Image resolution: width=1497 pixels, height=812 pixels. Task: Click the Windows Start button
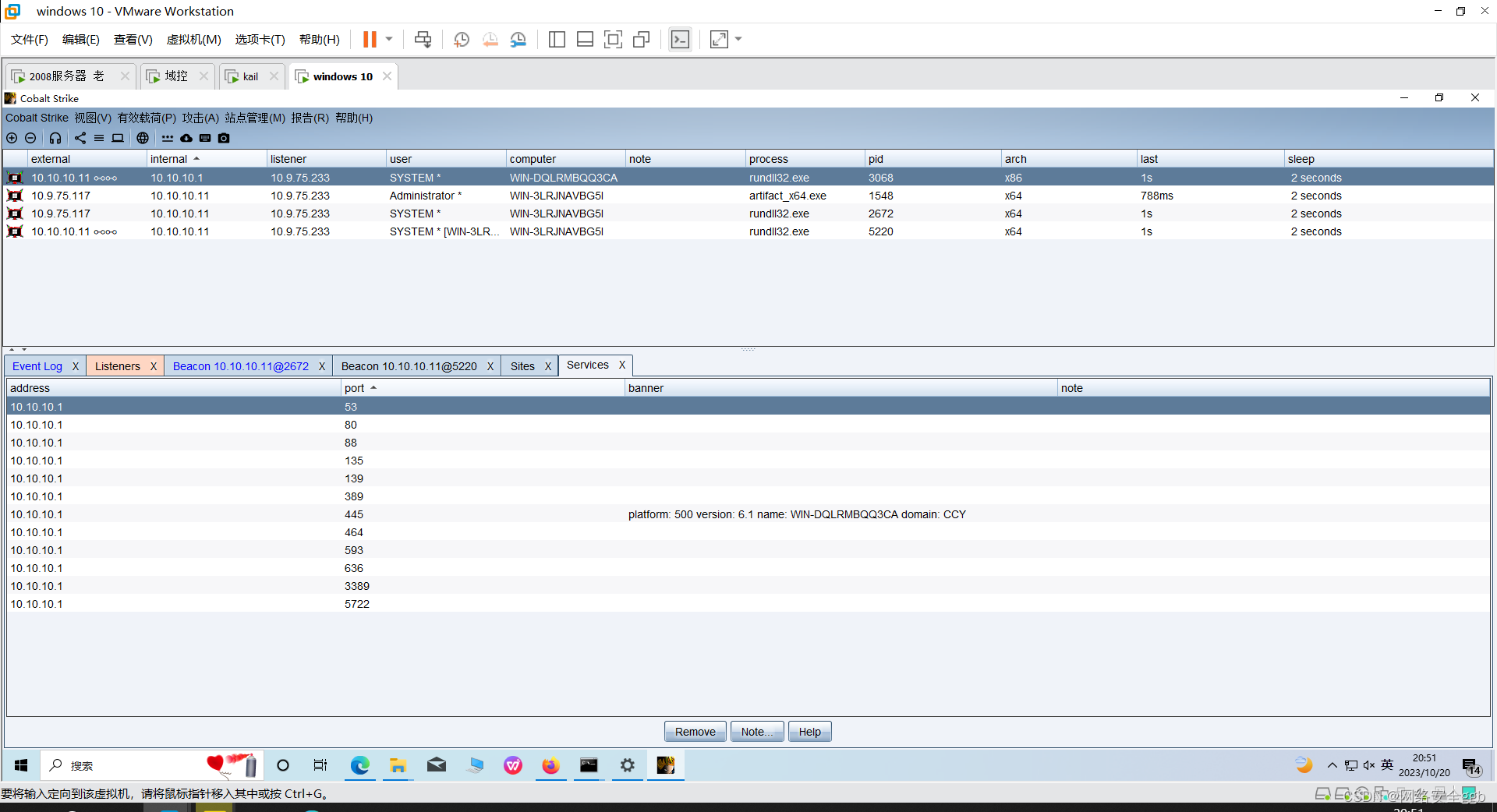click(x=21, y=765)
